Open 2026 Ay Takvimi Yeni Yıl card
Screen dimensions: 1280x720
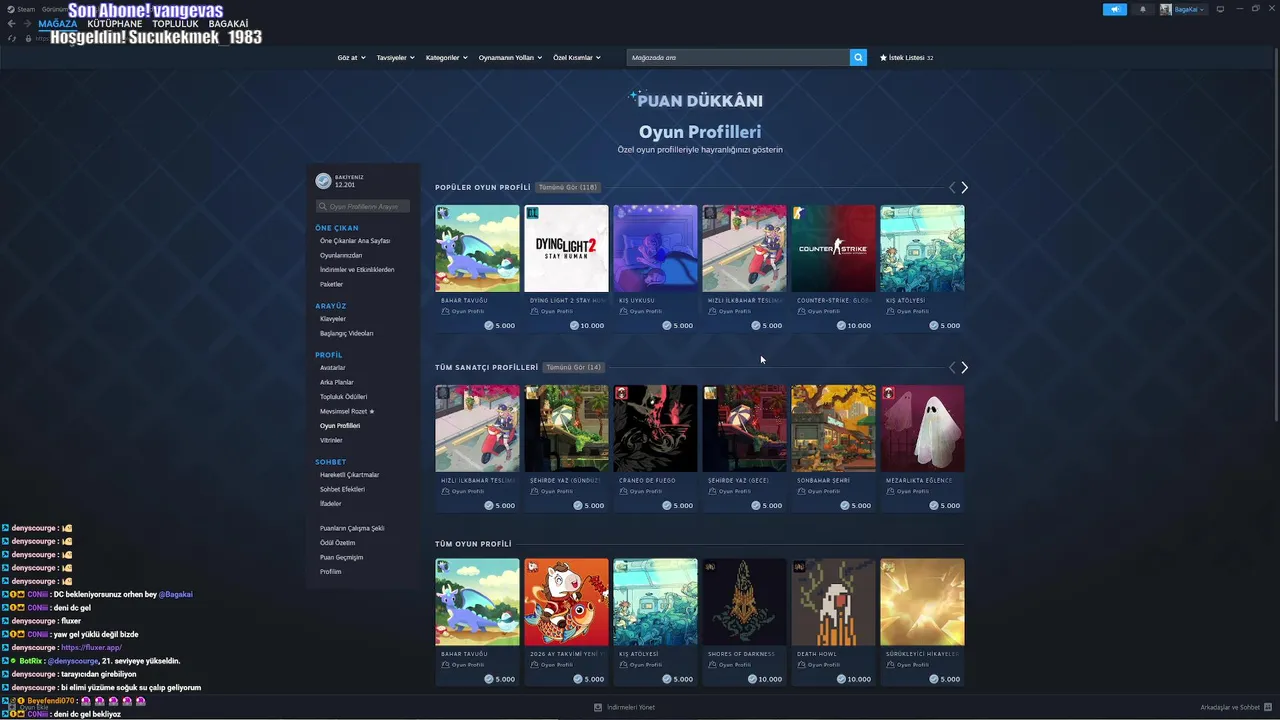[x=566, y=622]
